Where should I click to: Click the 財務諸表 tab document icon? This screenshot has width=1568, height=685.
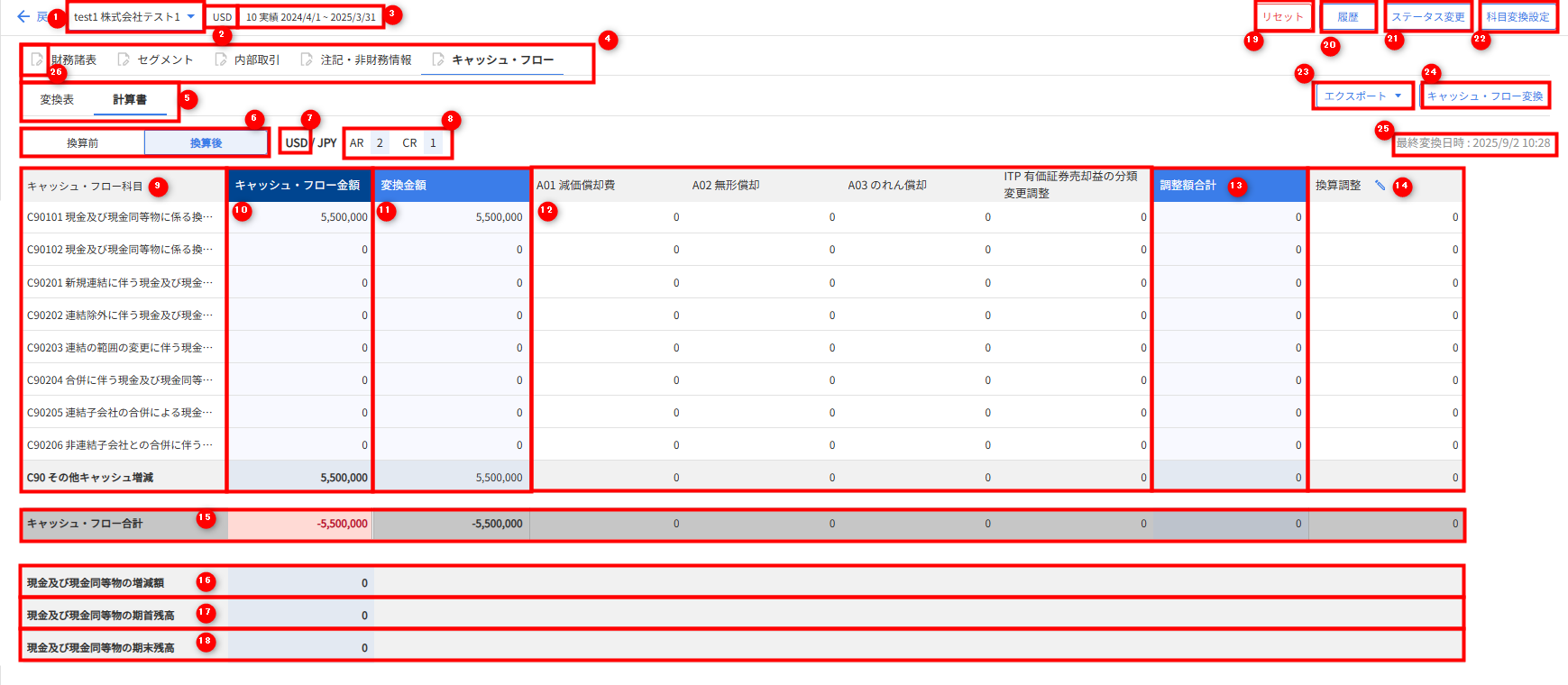click(x=36, y=59)
